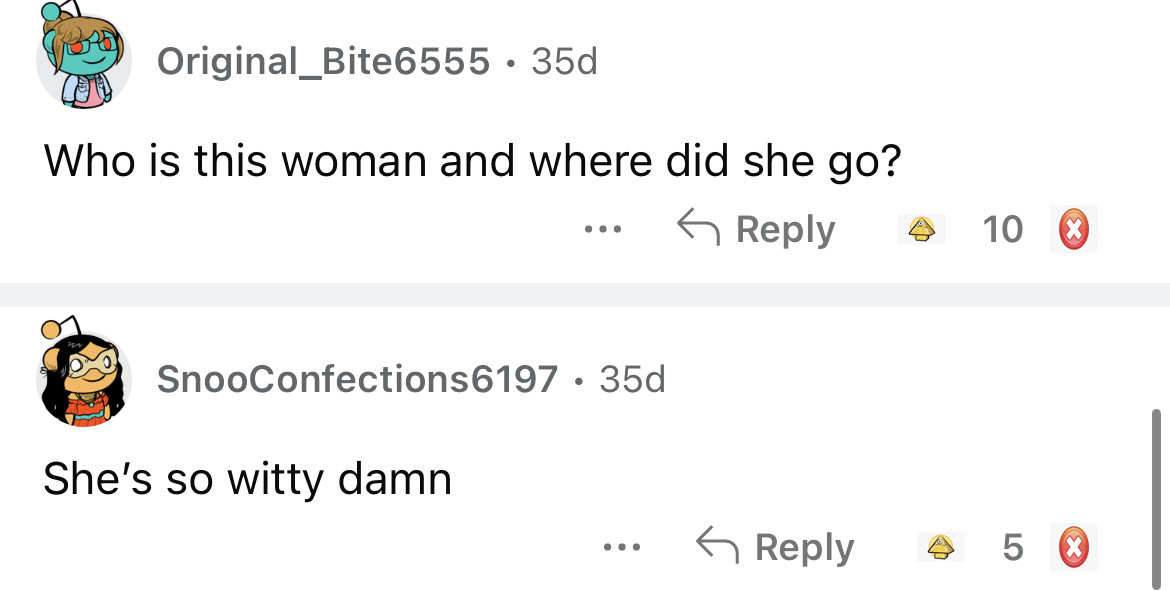Click the comment text "She's so witty damn"

[x=247, y=479]
